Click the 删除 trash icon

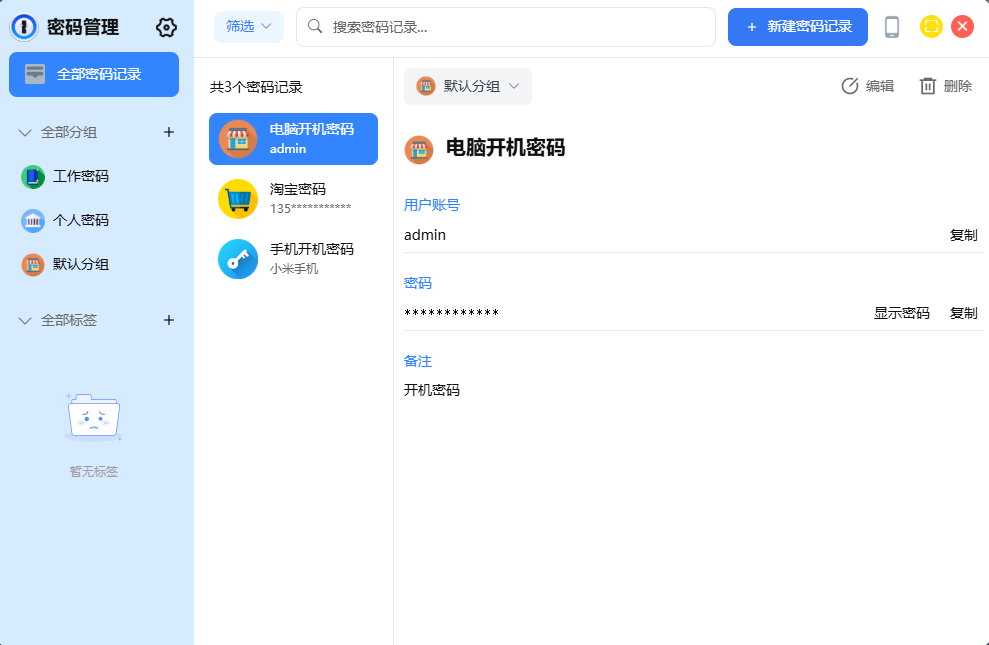click(928, 86)
